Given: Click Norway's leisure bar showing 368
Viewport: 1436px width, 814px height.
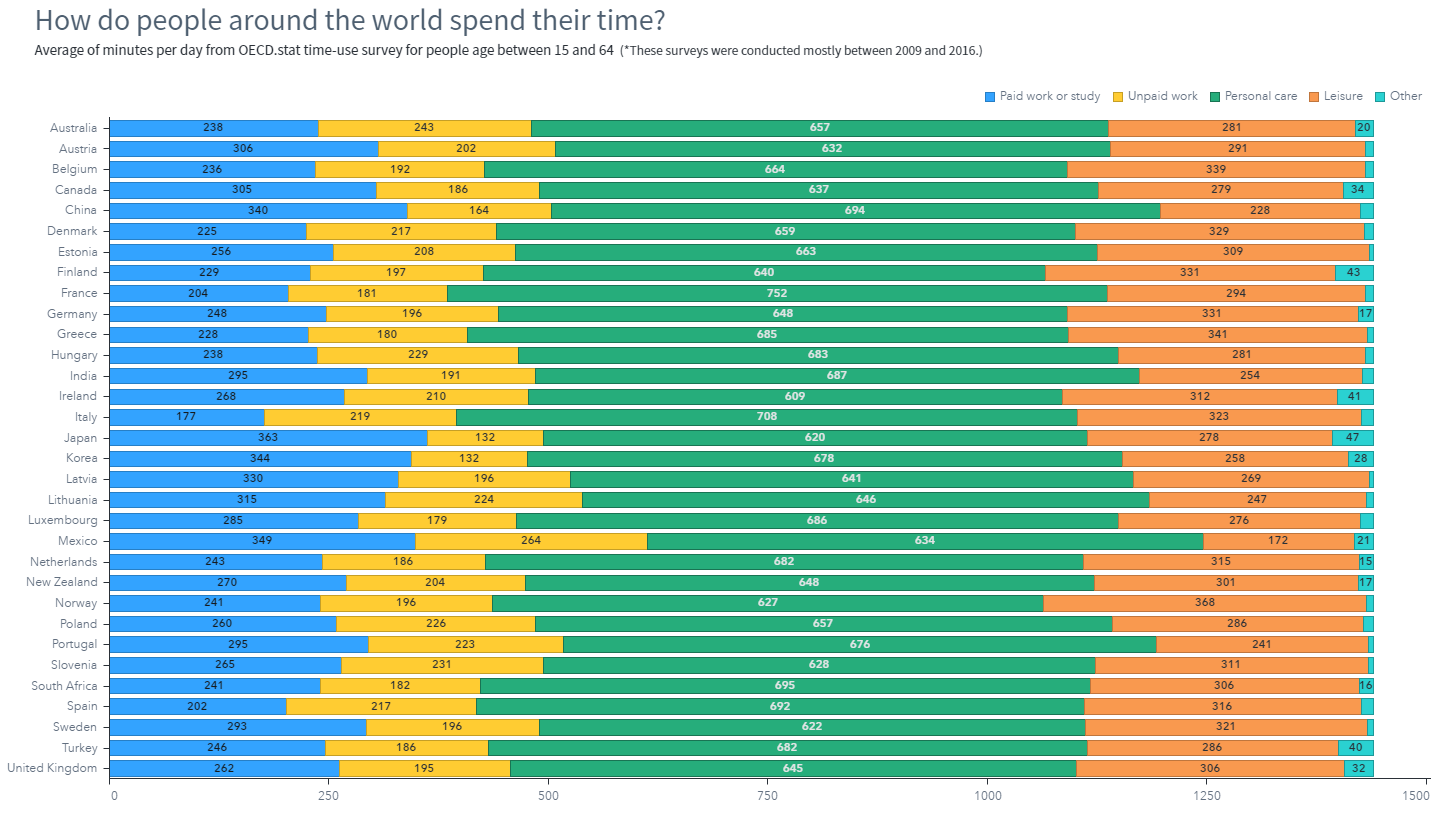Looking at the screenshot, I should click(1205, 603).
